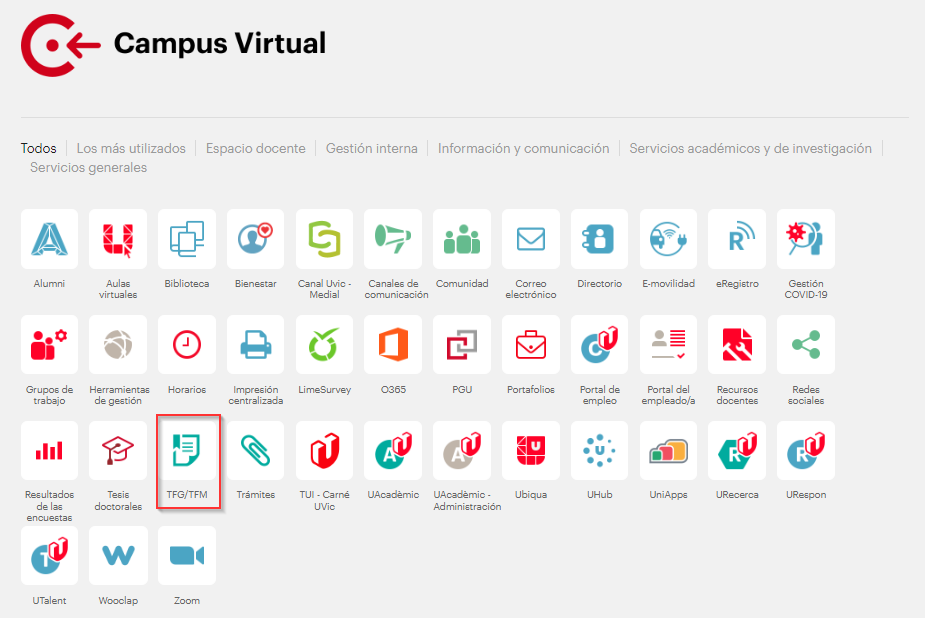Open Portal de empleo icon
925x618 pixels.
tap(599, 344)
